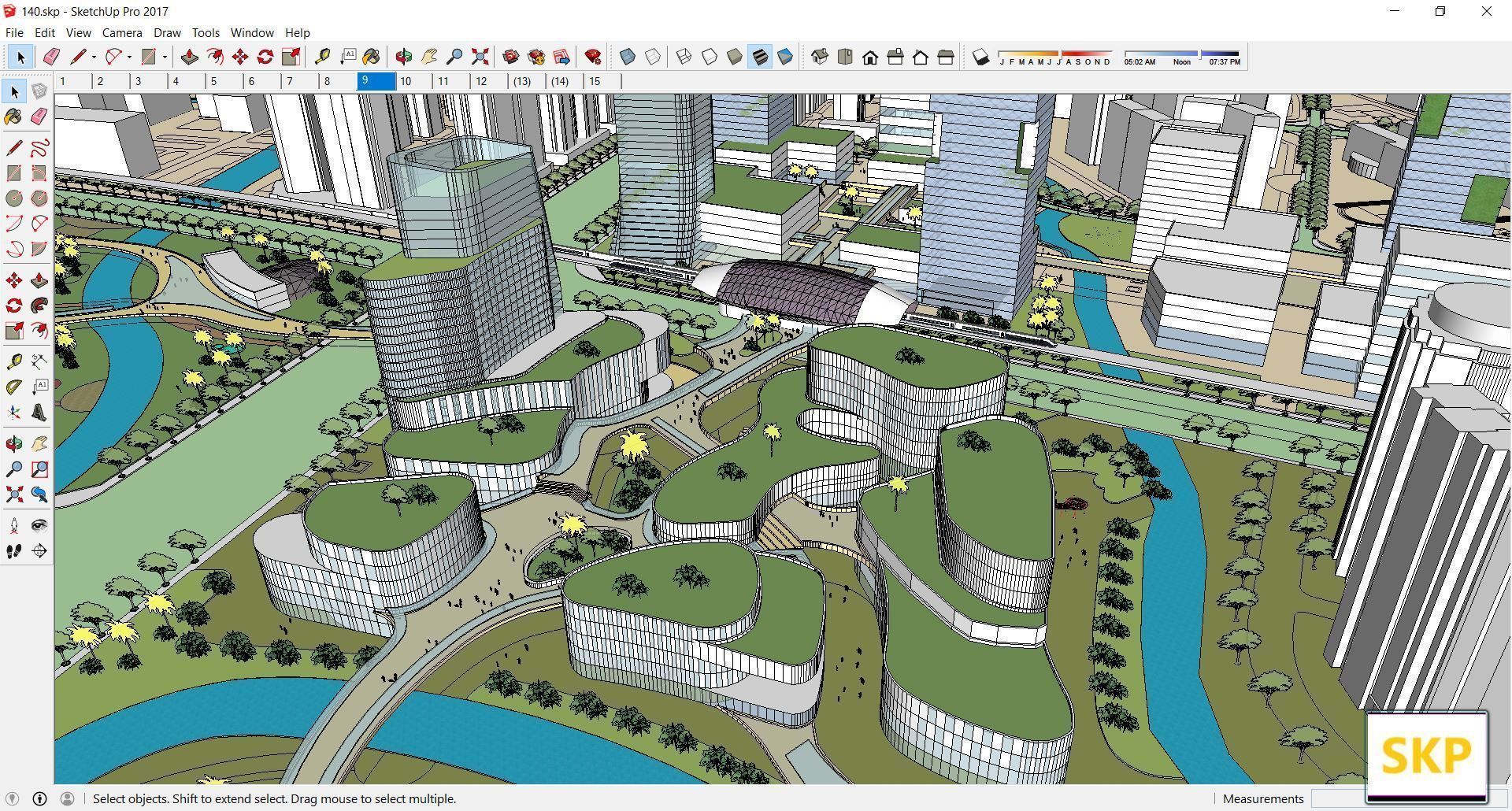Image resolution: width=1512 pixels, height=811 pixels.
Task: Click the Section Plane tool in side toolbar
Action: pos(39,551)
